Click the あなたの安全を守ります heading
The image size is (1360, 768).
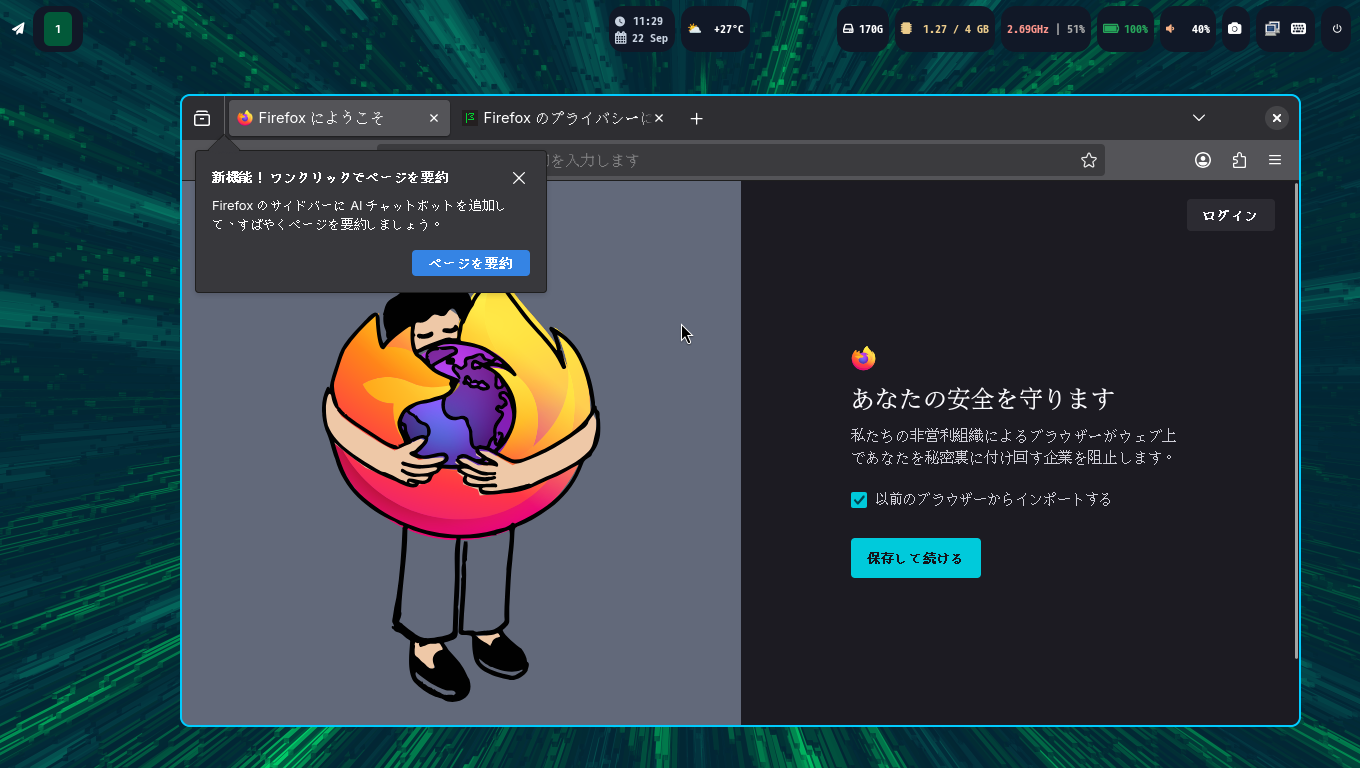coord(983,399)
